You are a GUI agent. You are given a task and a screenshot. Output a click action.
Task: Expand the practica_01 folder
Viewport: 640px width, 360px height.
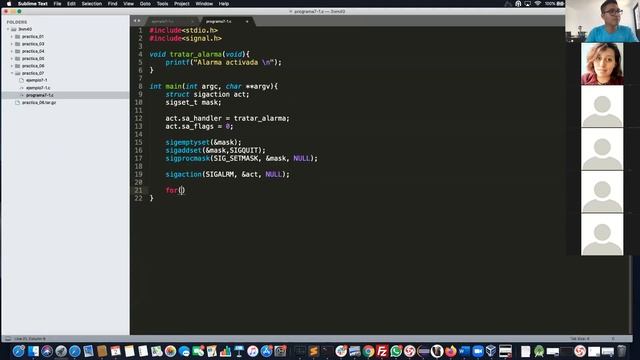coord(12,37)
